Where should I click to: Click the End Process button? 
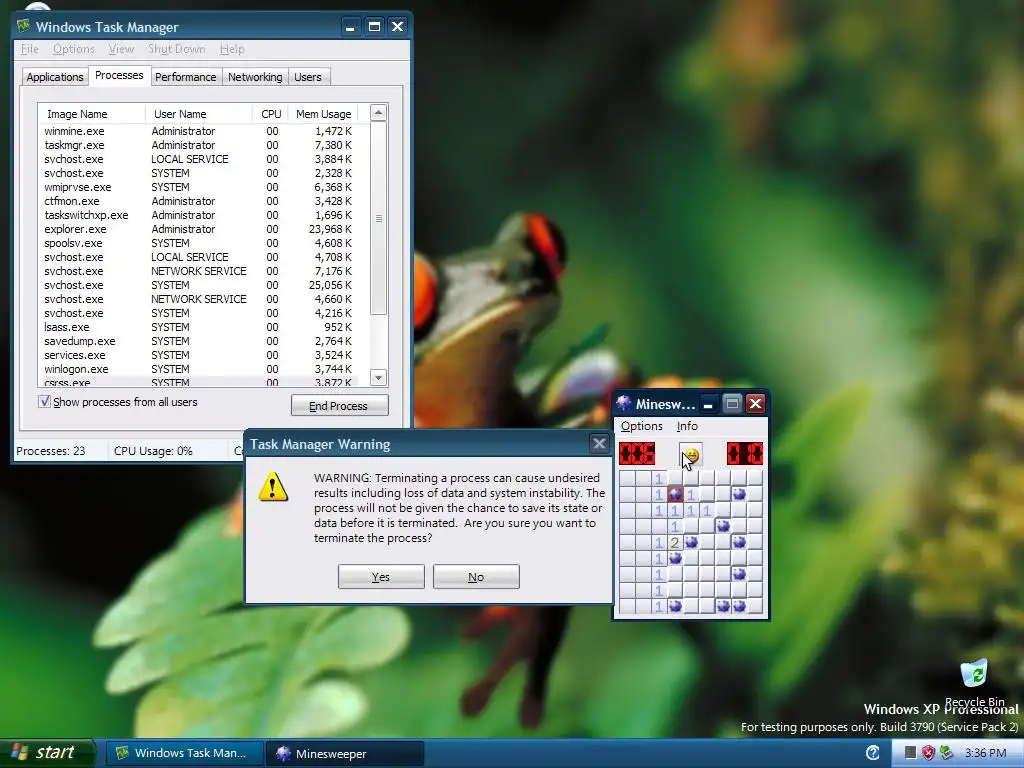340,406
